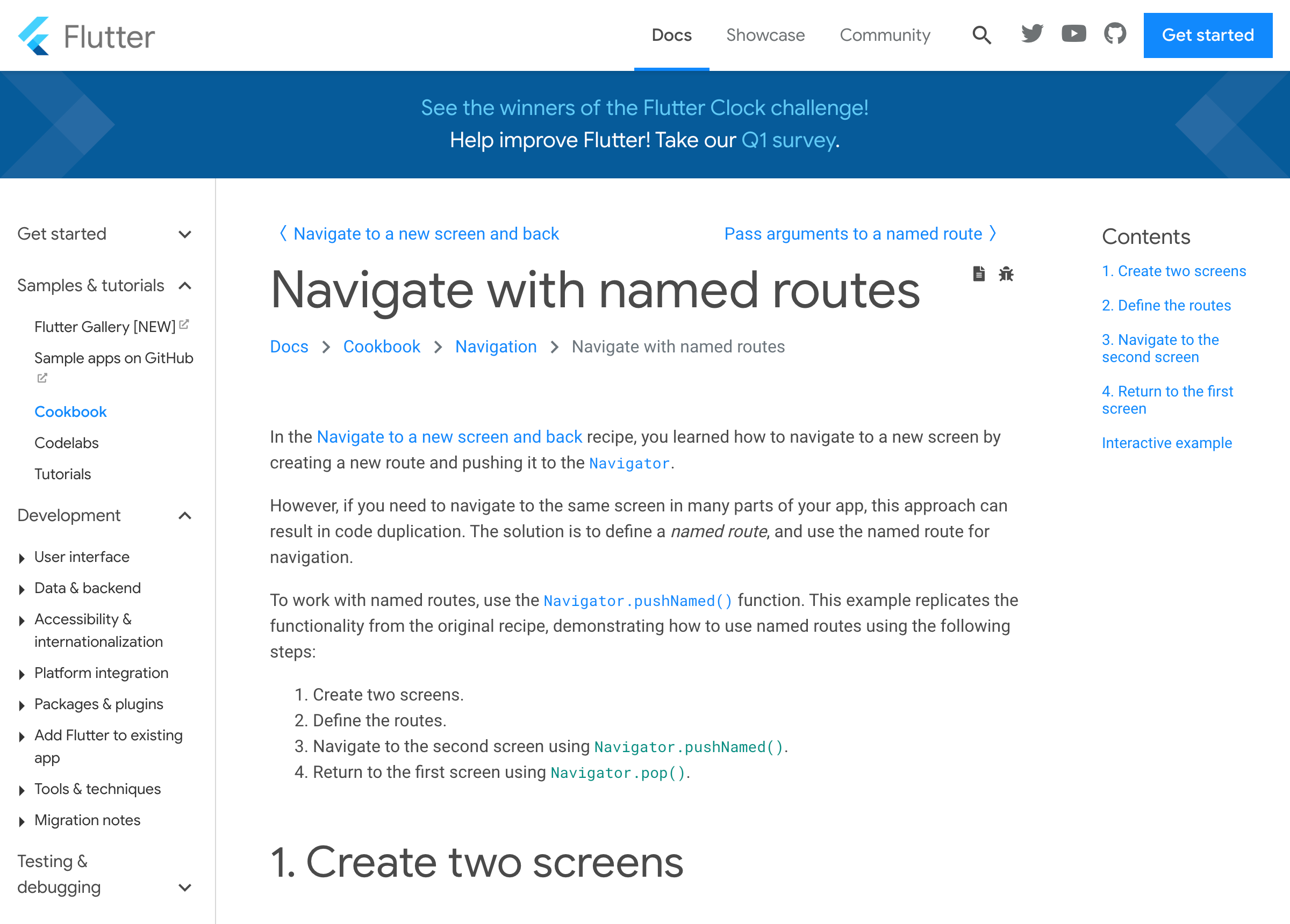
Task: Collapse the Samples & tutorials section
Action: click(x=185, y=285)
